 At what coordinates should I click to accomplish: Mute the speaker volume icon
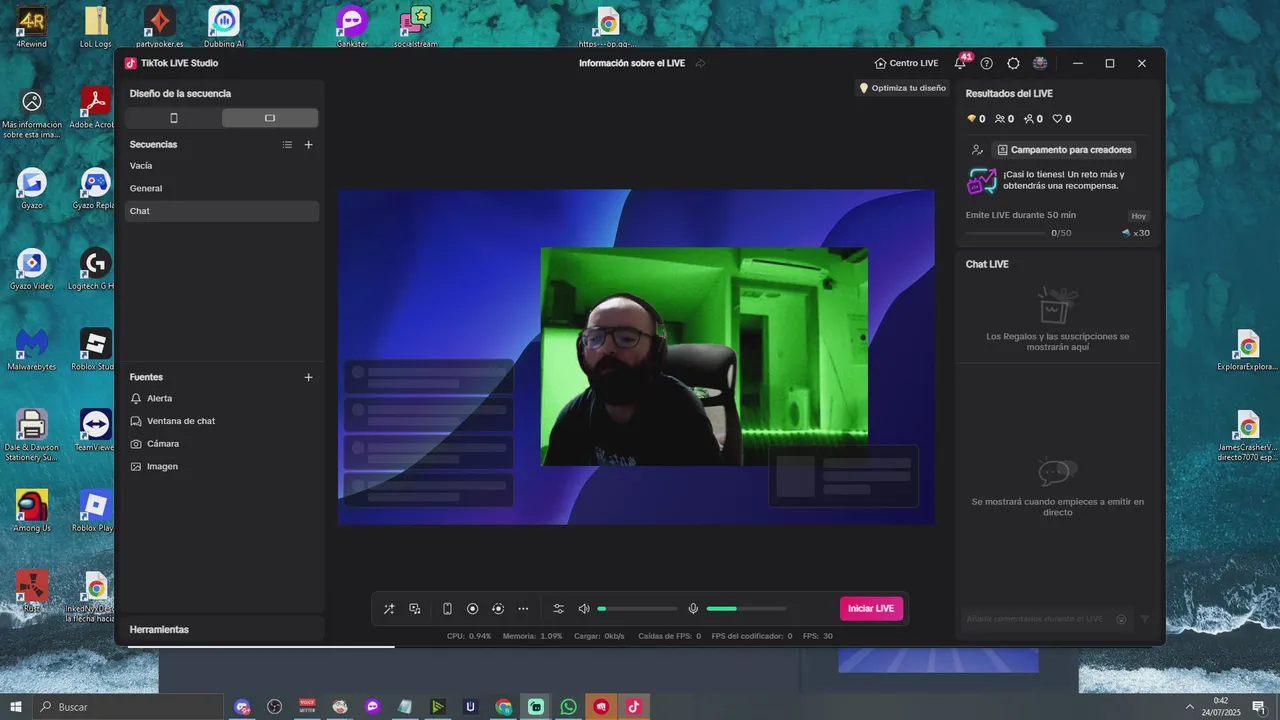584,609
